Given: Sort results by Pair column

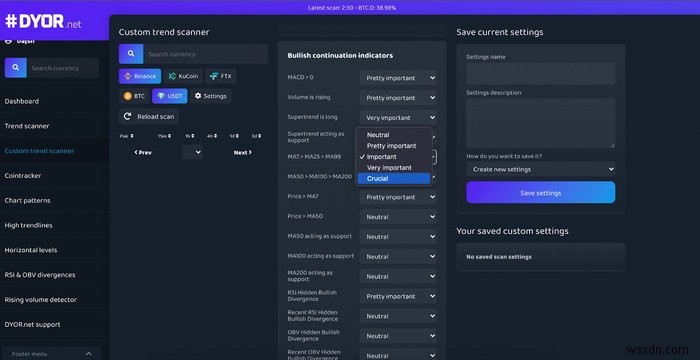Looking at the screenshot, I should 126,136.
